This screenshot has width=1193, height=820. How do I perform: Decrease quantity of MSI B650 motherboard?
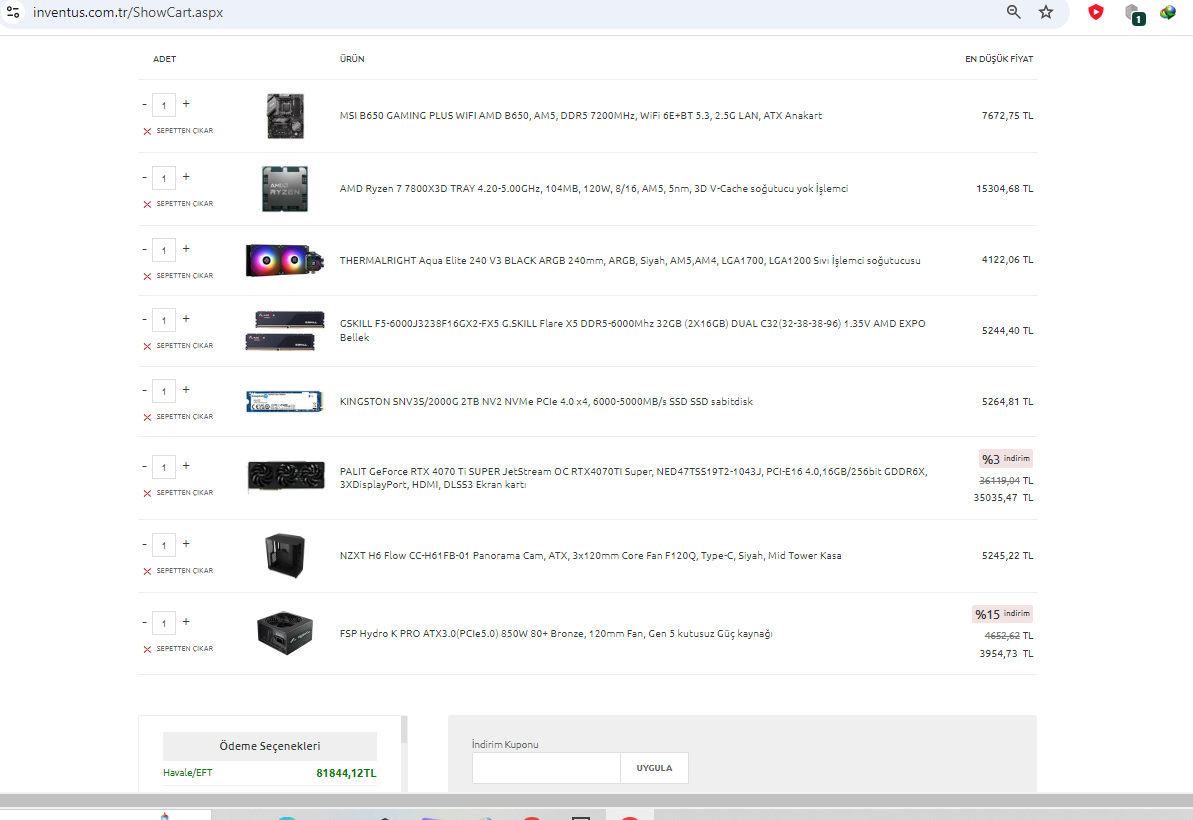145,104
